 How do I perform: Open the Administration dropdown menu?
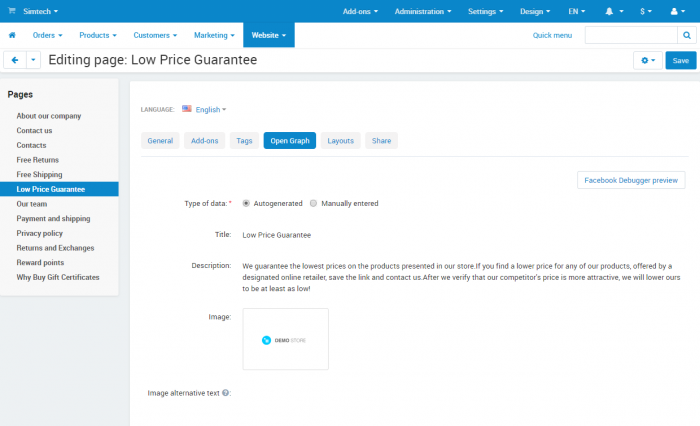click(423, 12)
